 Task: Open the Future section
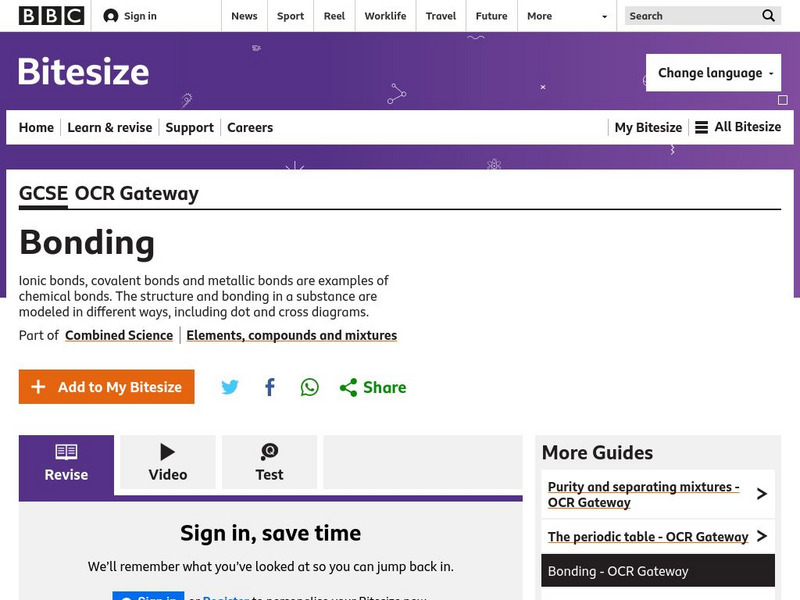[x=491, y=16]
